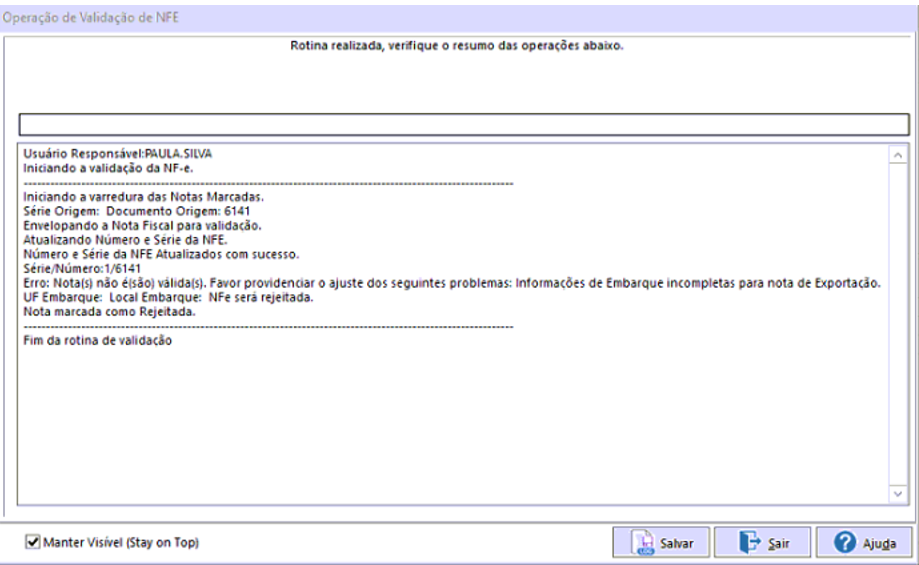Click the log scrollbar up arrow
The width and height of the screenshot is (919, 565).
coord(897,155)
